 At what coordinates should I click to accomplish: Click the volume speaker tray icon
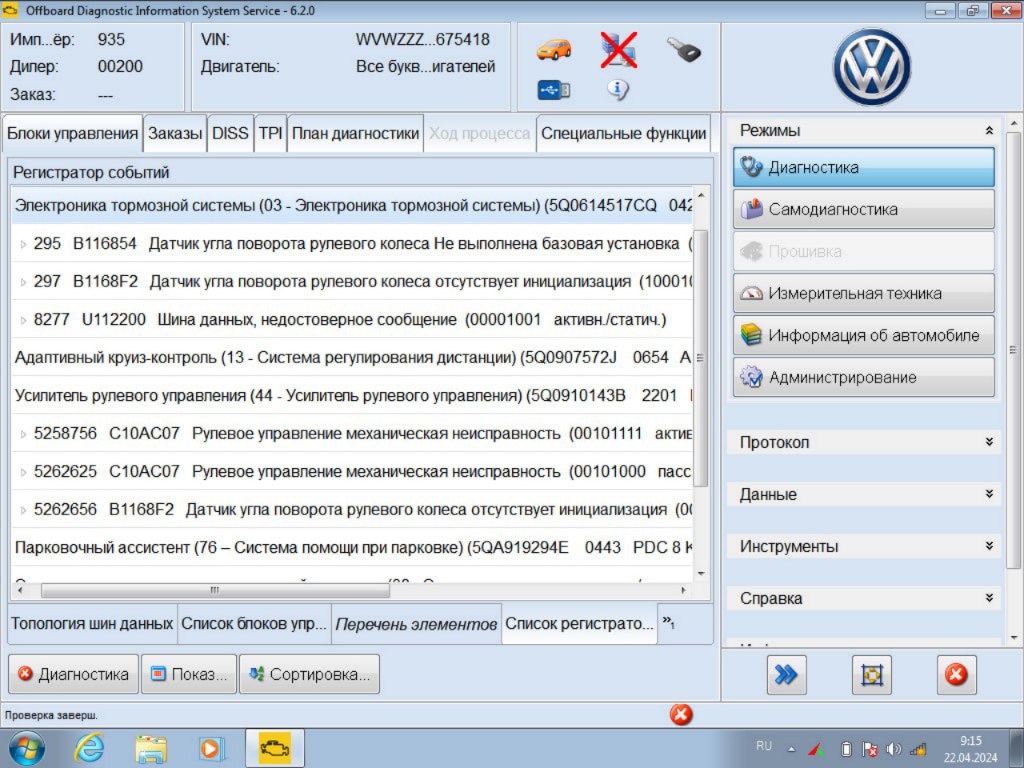point(893,750)
